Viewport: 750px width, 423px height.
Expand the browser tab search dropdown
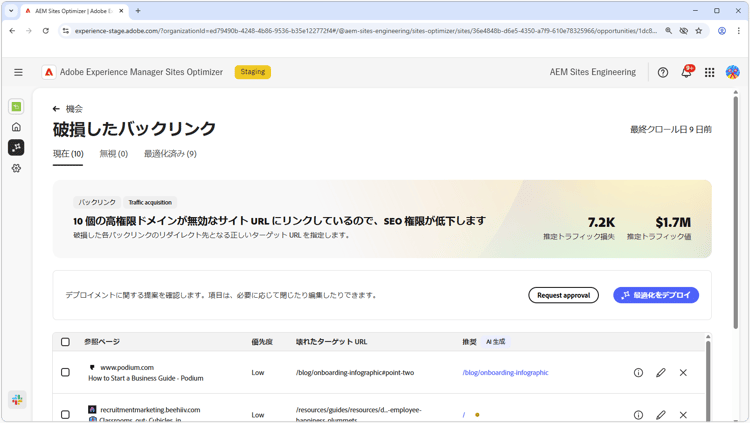point(11,11)
